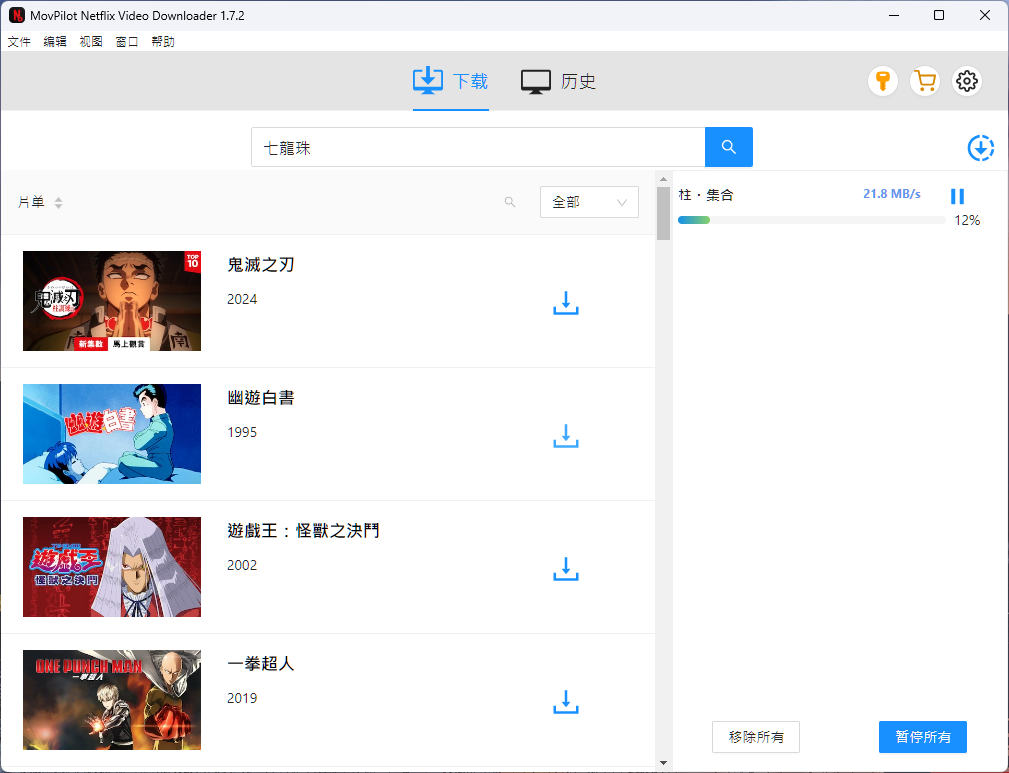
Task: Click the download icon for 幽遊白書
Action: [x=566, y=435]
